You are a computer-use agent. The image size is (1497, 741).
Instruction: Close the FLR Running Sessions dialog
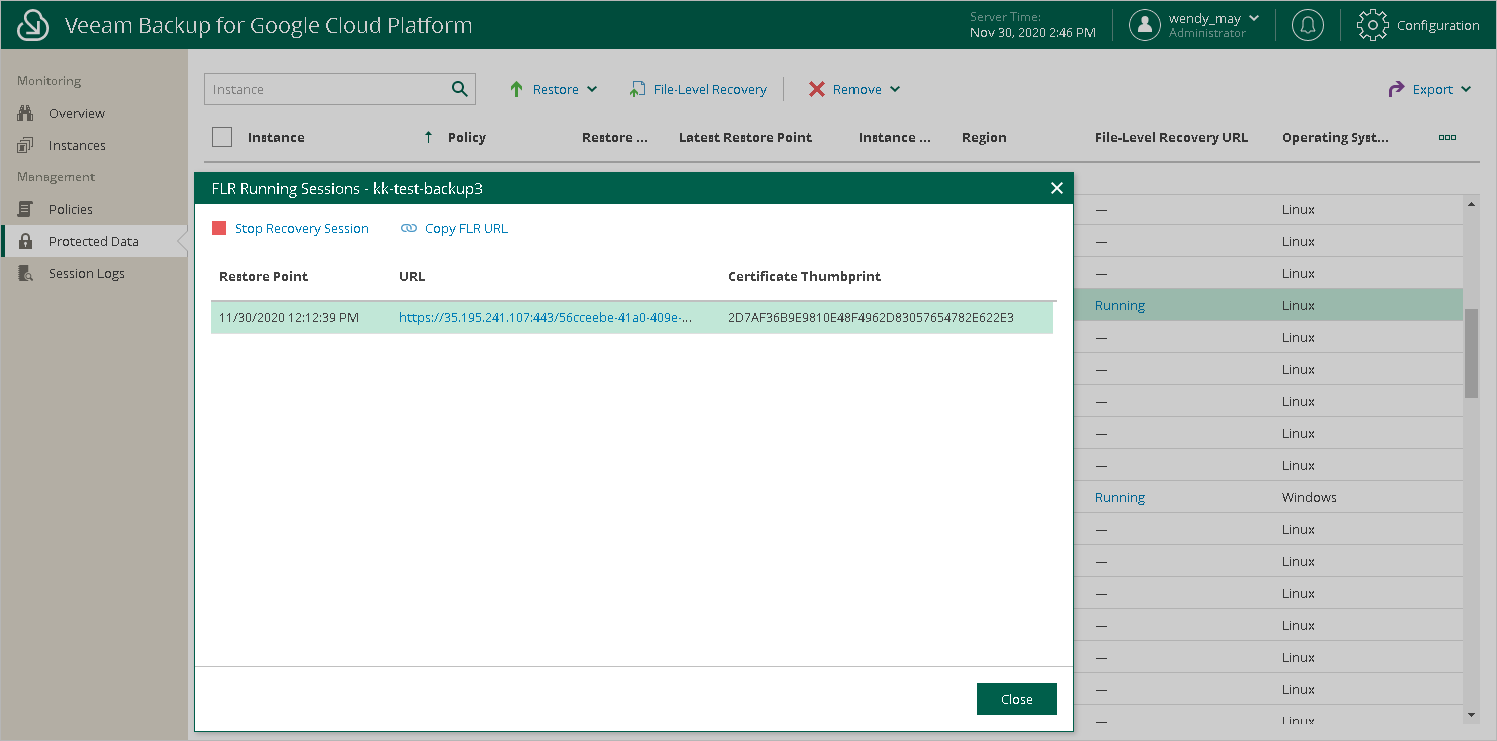pos(1056,188)
